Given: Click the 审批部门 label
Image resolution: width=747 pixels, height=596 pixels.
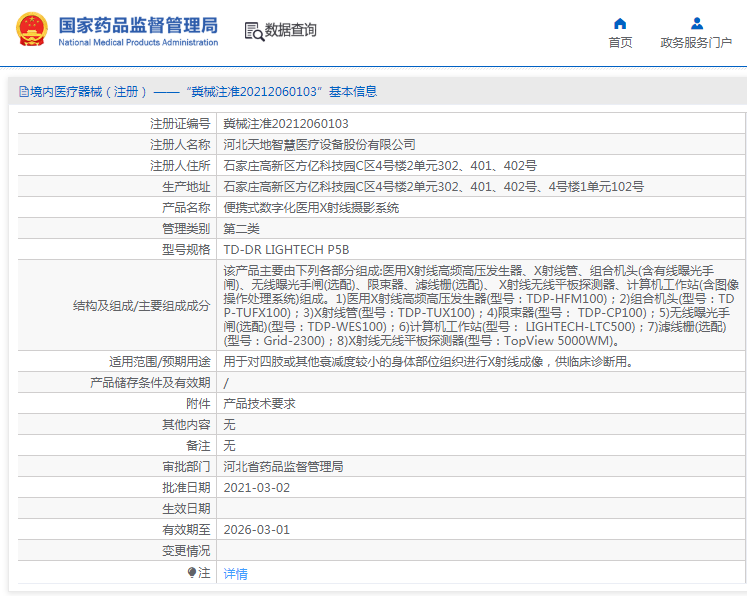Looking at the screenshot, I should point(186,467).
